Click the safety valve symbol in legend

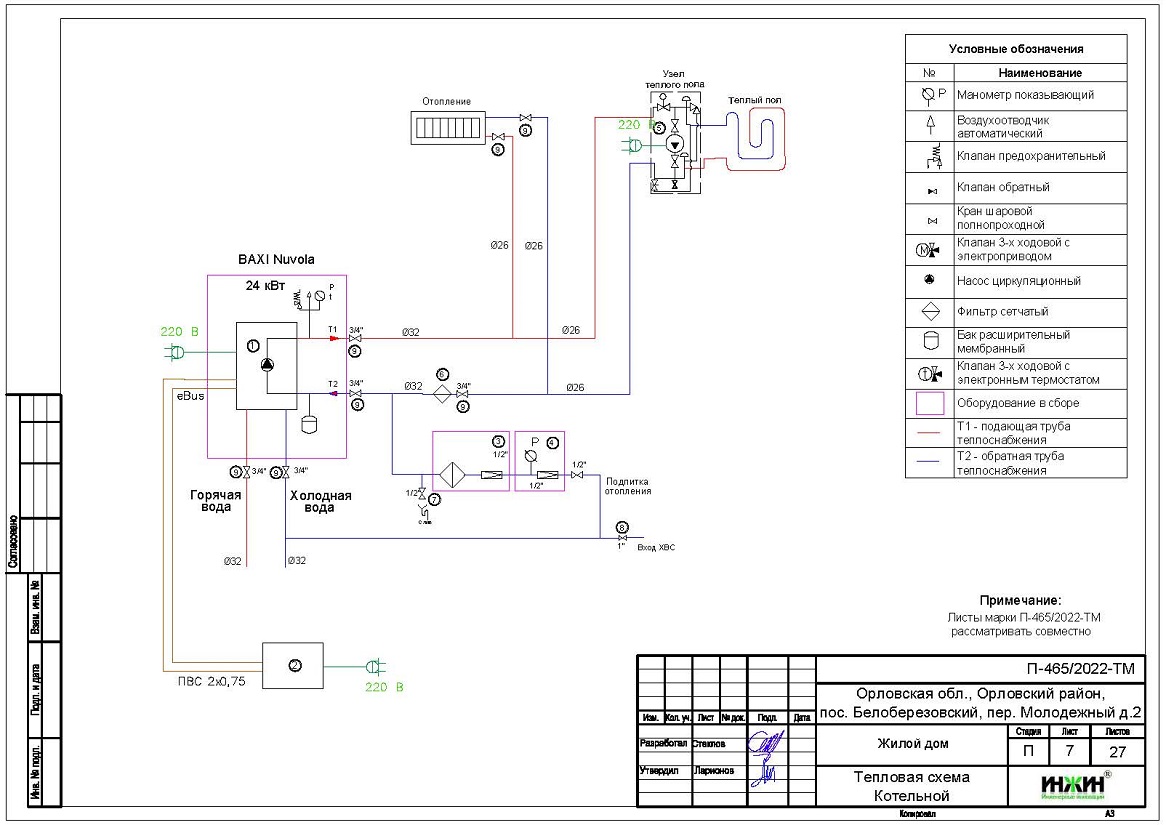[x=929, y=157]
